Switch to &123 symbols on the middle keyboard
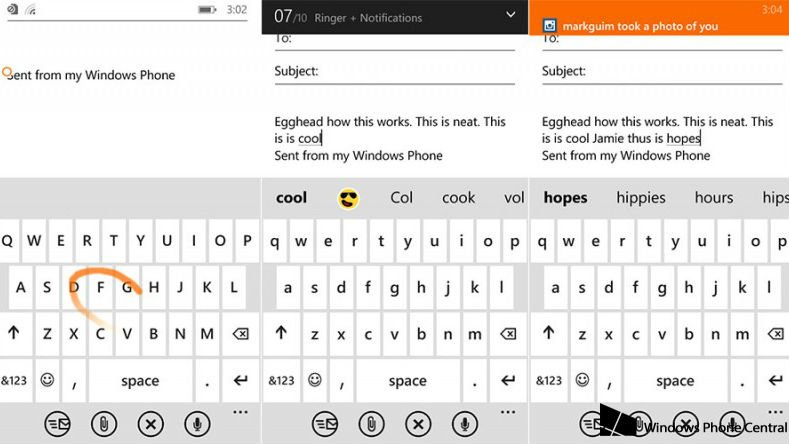The width and height of the screenshot is (789, 444). (280, 380)
